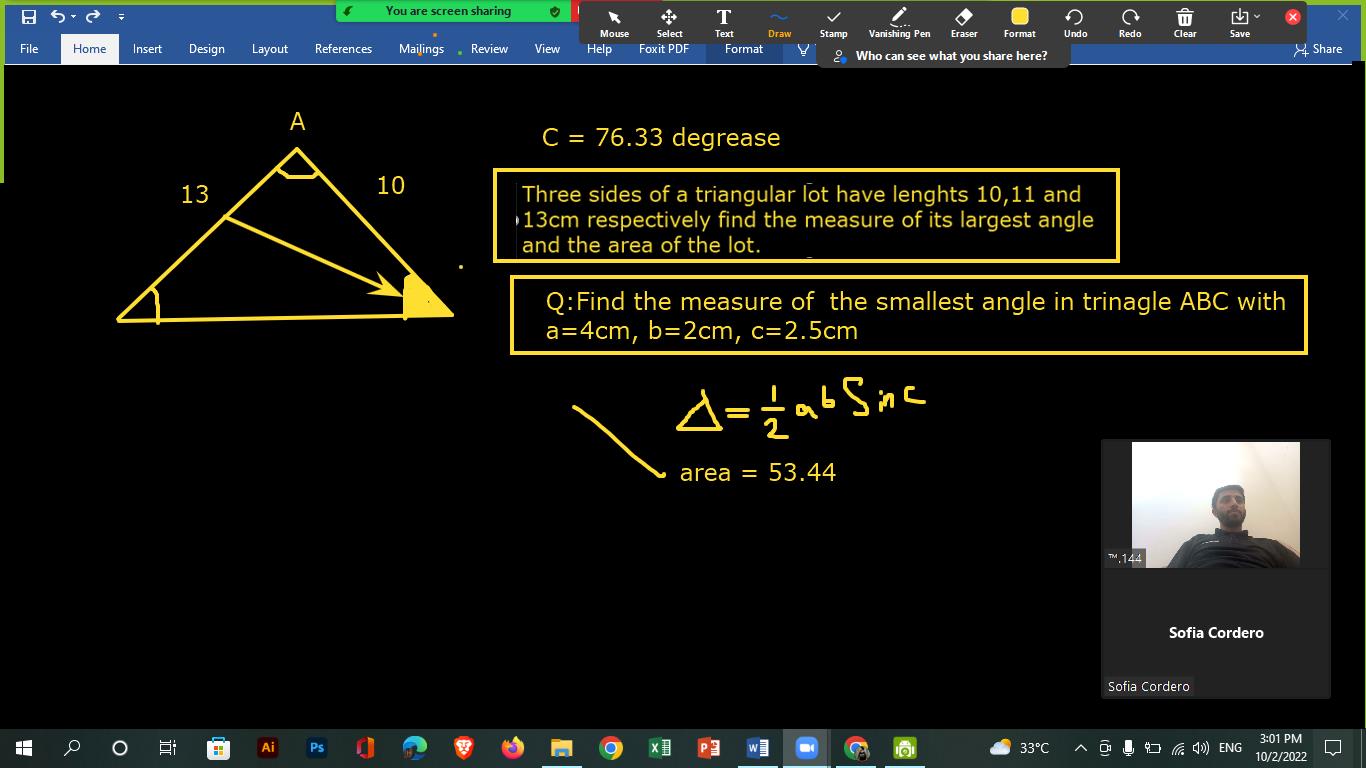Undo the last annotation
1366x768 pixels.
point(1075,22)
